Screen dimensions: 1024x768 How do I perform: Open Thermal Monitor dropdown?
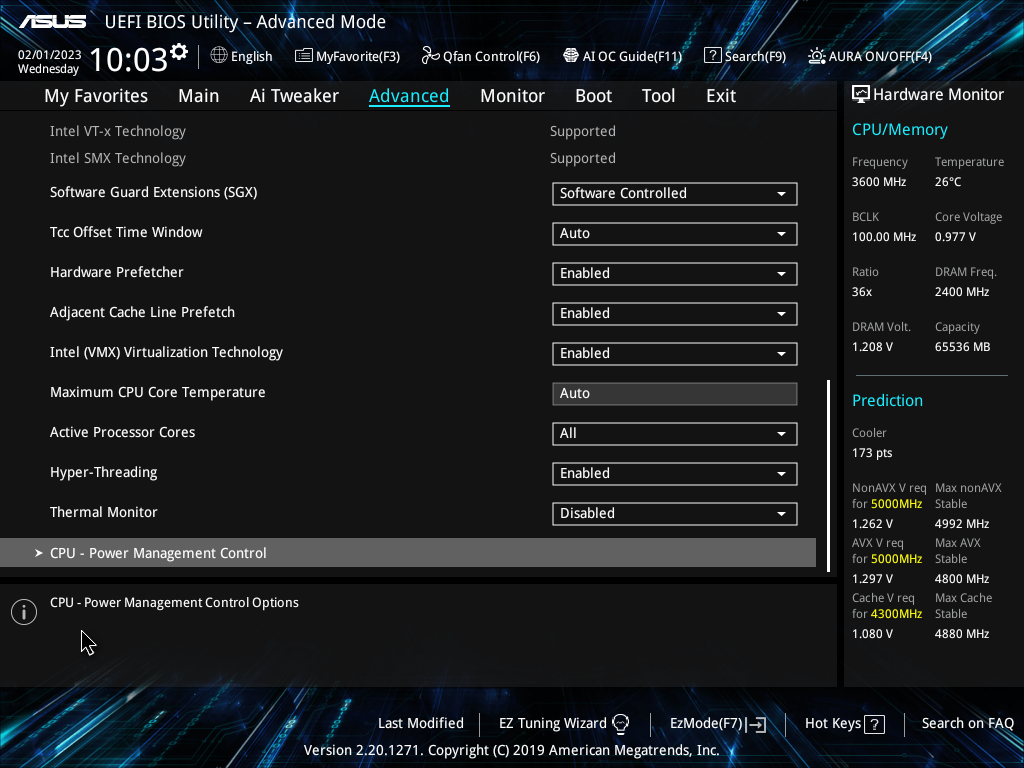click(675, 513)
